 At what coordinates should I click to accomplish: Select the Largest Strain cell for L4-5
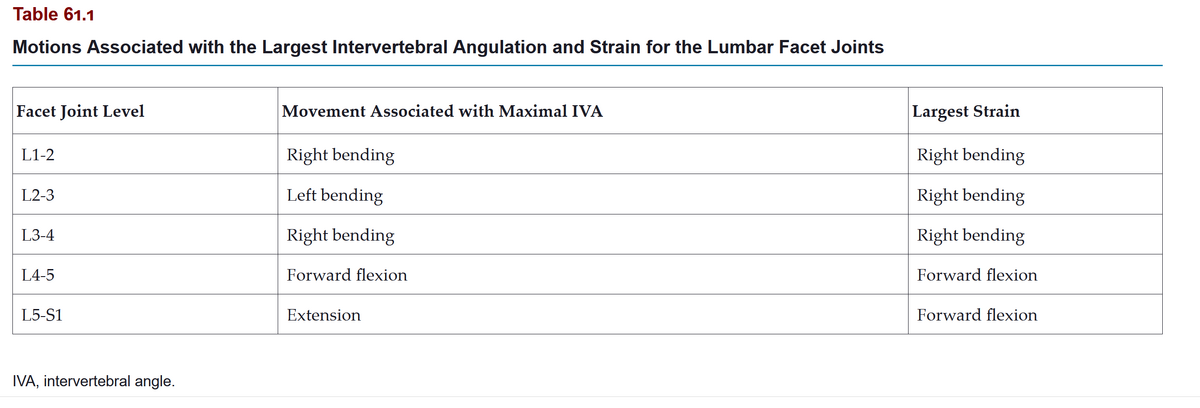[977, 275]
